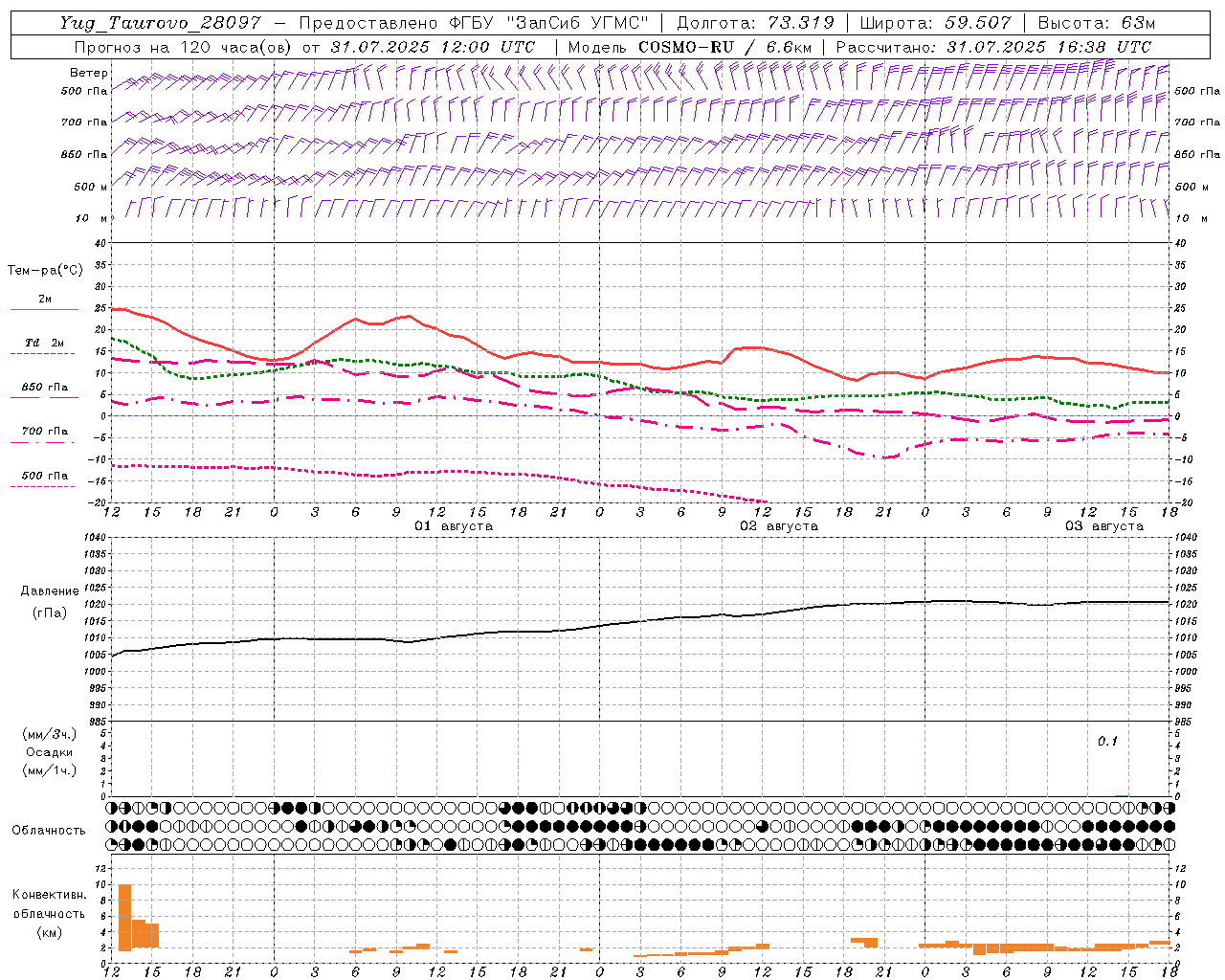Image resolution: width=1225 pixels, height=980 pixels.
Task: Click the Td 2м legend label
Action: point(44,343)
